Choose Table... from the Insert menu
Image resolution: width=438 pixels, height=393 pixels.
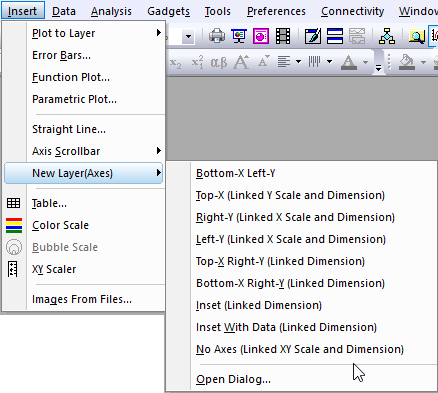pyautogui.click(x=49, y=203)
